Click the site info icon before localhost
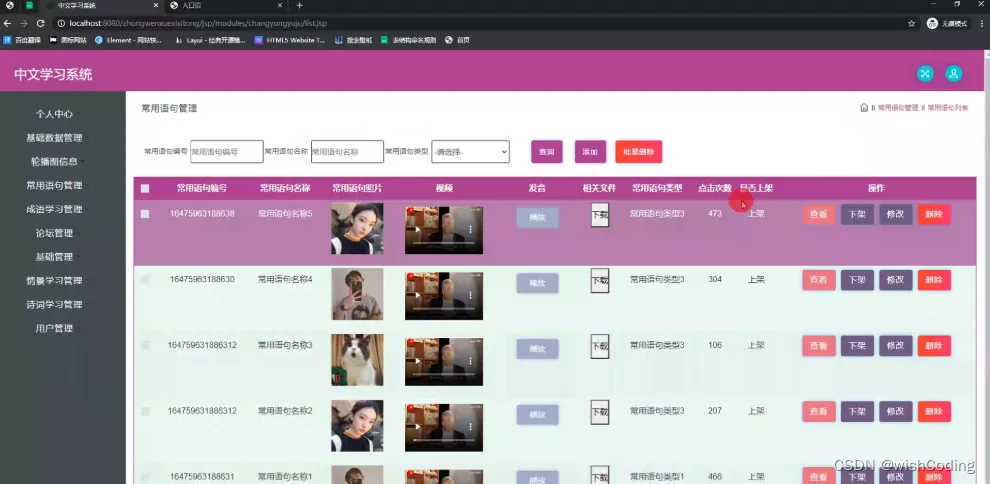 pyautogui.click(x=61, y=23)
